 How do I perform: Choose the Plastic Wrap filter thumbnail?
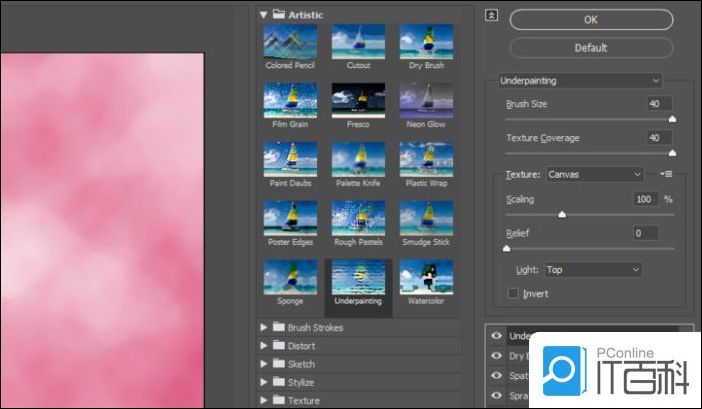coord(426,159)
